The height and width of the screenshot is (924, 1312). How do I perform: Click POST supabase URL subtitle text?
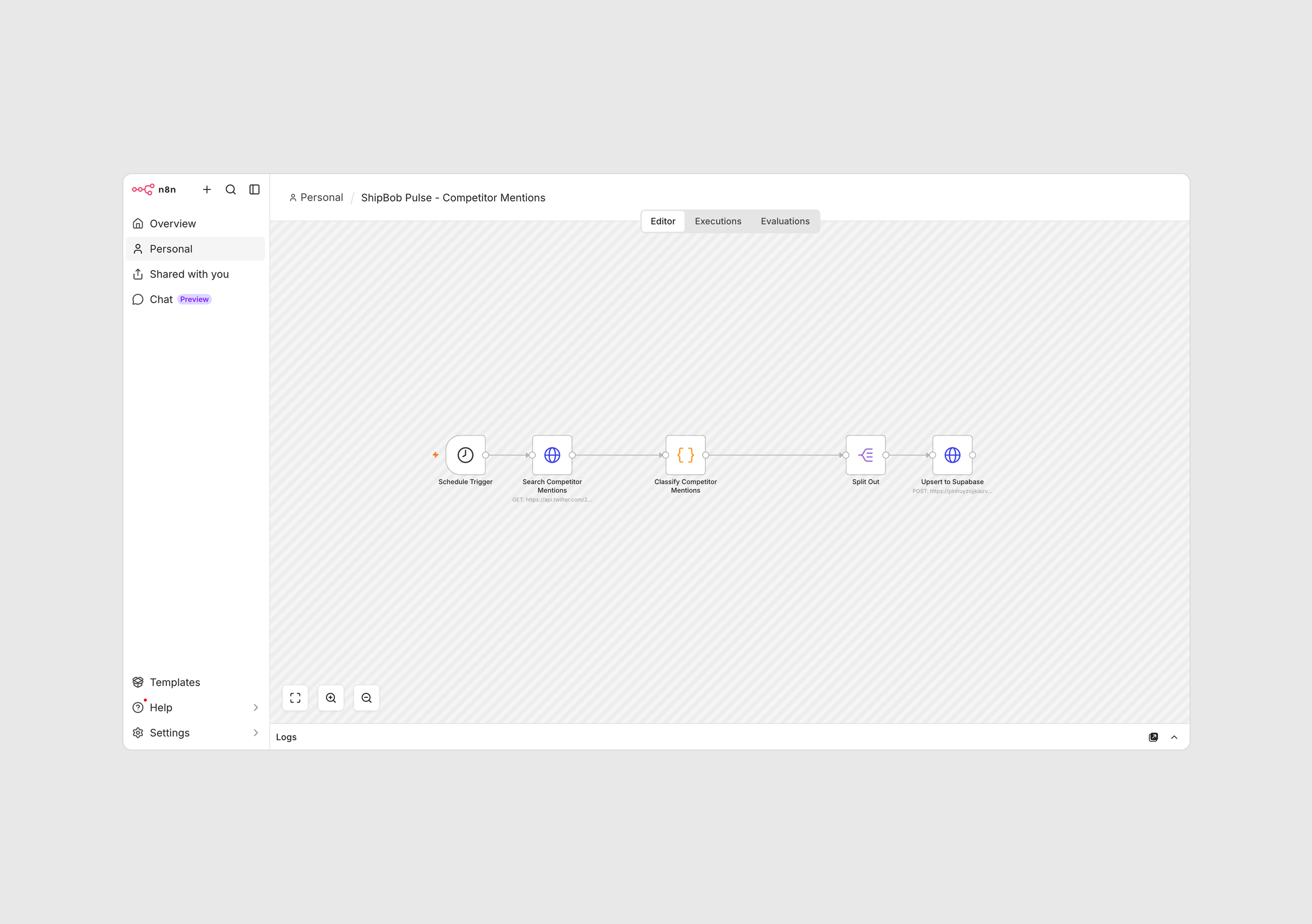[x=953, y=491]
